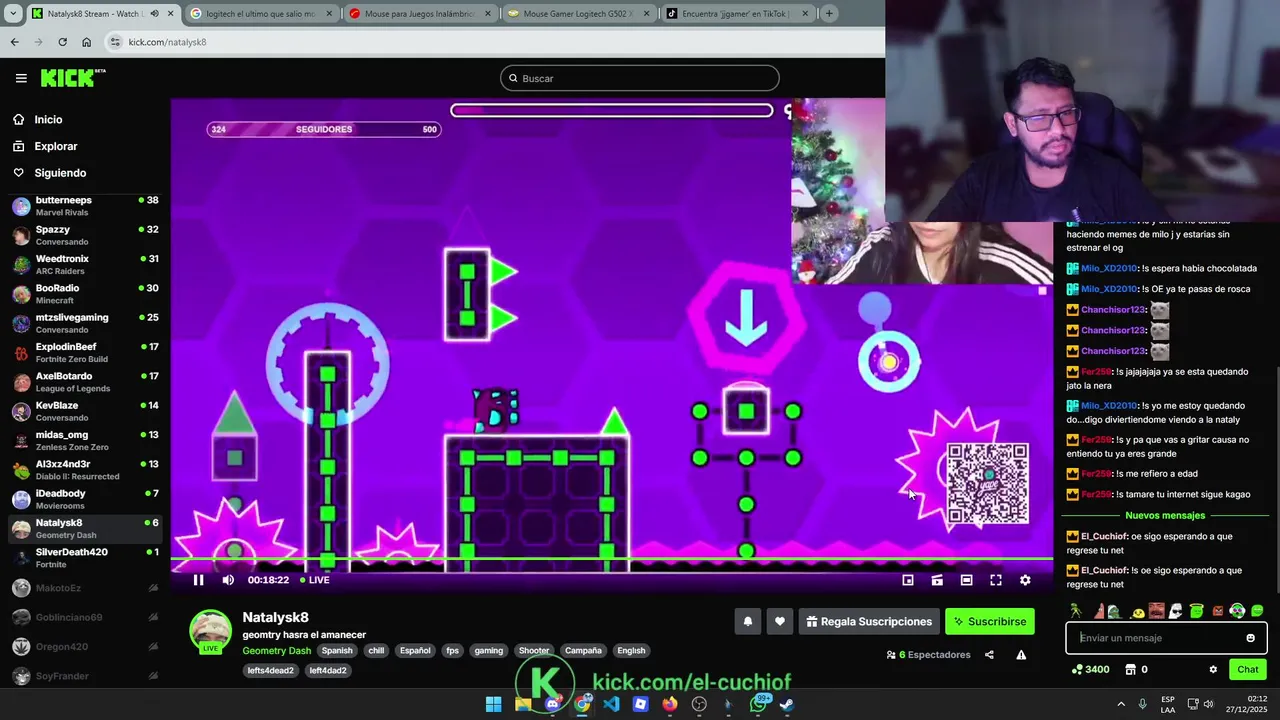Click the Enviar un mensaje field
The height and width of the screenshot is (720, 1280).
[x=1166, y=638]
